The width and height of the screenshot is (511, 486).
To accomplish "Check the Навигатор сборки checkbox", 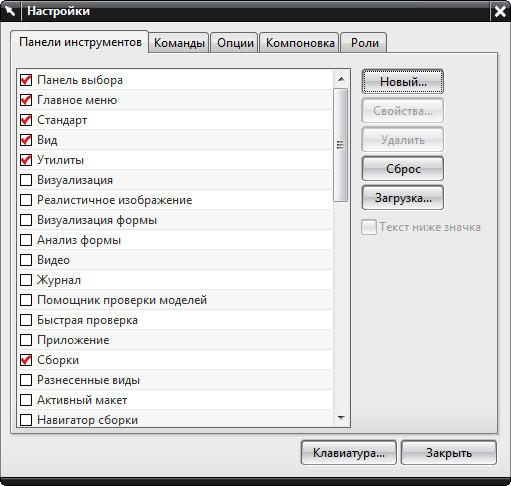I will click(x=26, y=420).
